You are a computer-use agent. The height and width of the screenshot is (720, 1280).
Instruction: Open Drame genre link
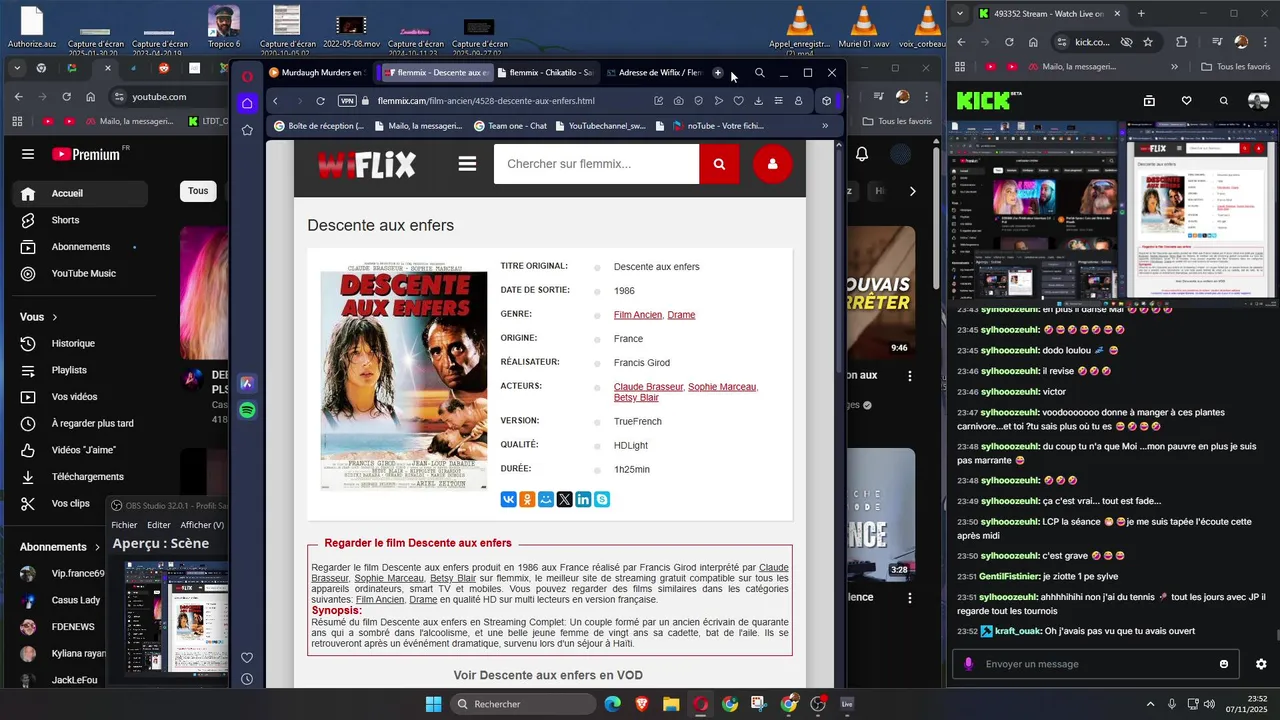point(681,315)
